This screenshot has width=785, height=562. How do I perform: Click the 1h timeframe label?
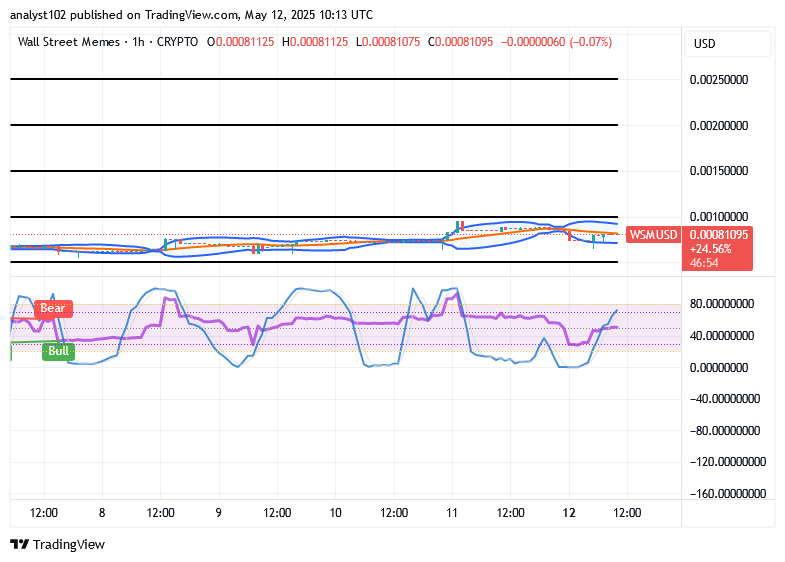138,42
